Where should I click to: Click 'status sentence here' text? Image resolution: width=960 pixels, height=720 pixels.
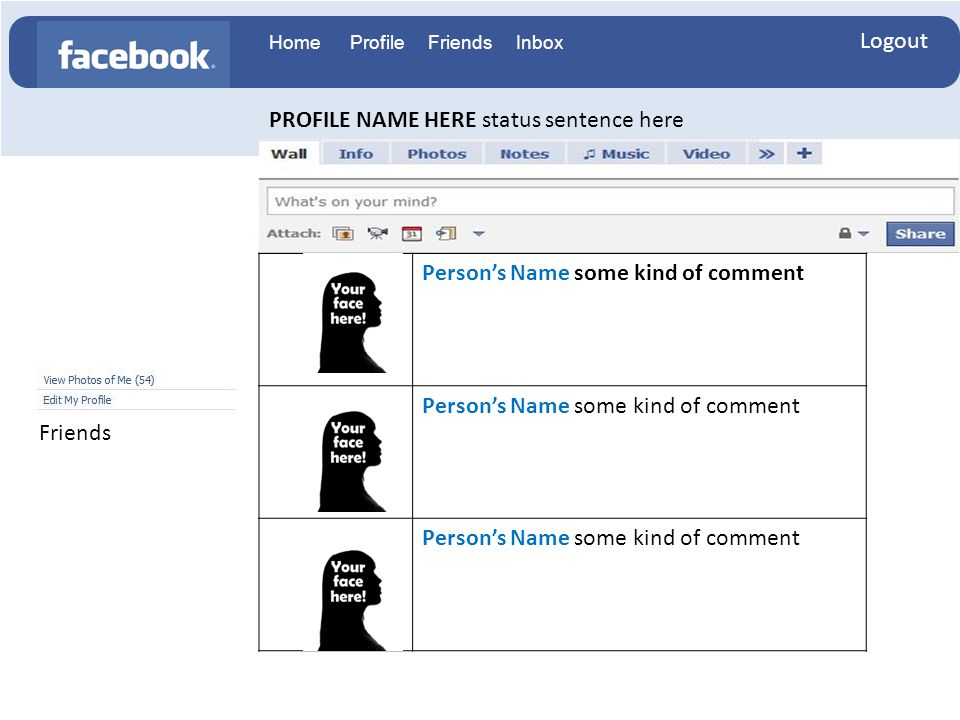tap(582, 119)
